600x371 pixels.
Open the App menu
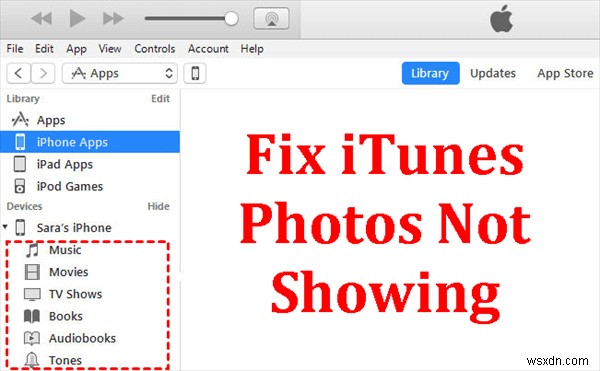[77, 49]
